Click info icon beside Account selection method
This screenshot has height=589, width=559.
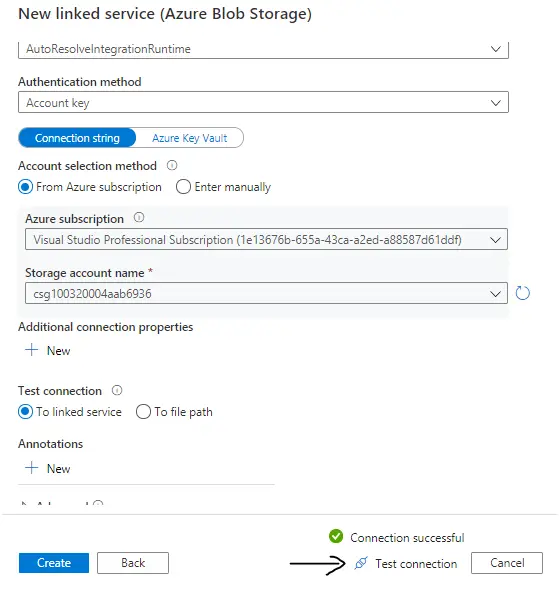coord(172,165)
